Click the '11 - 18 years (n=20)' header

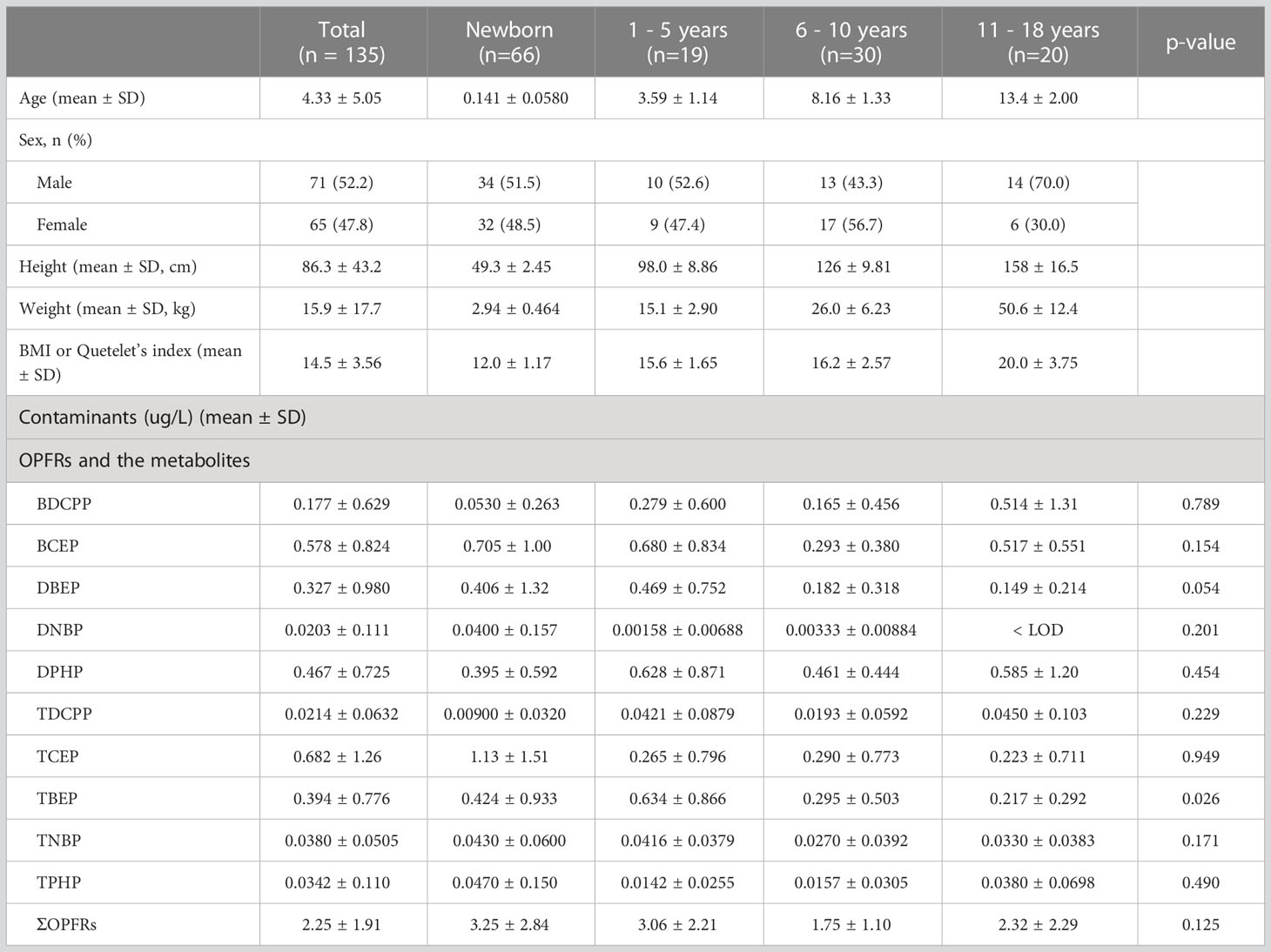[x=1038, y=42]
